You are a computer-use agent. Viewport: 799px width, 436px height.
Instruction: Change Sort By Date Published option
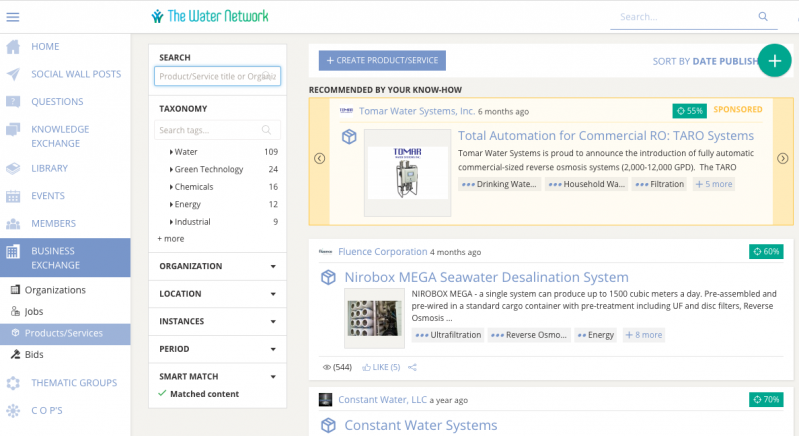point(705,62)
